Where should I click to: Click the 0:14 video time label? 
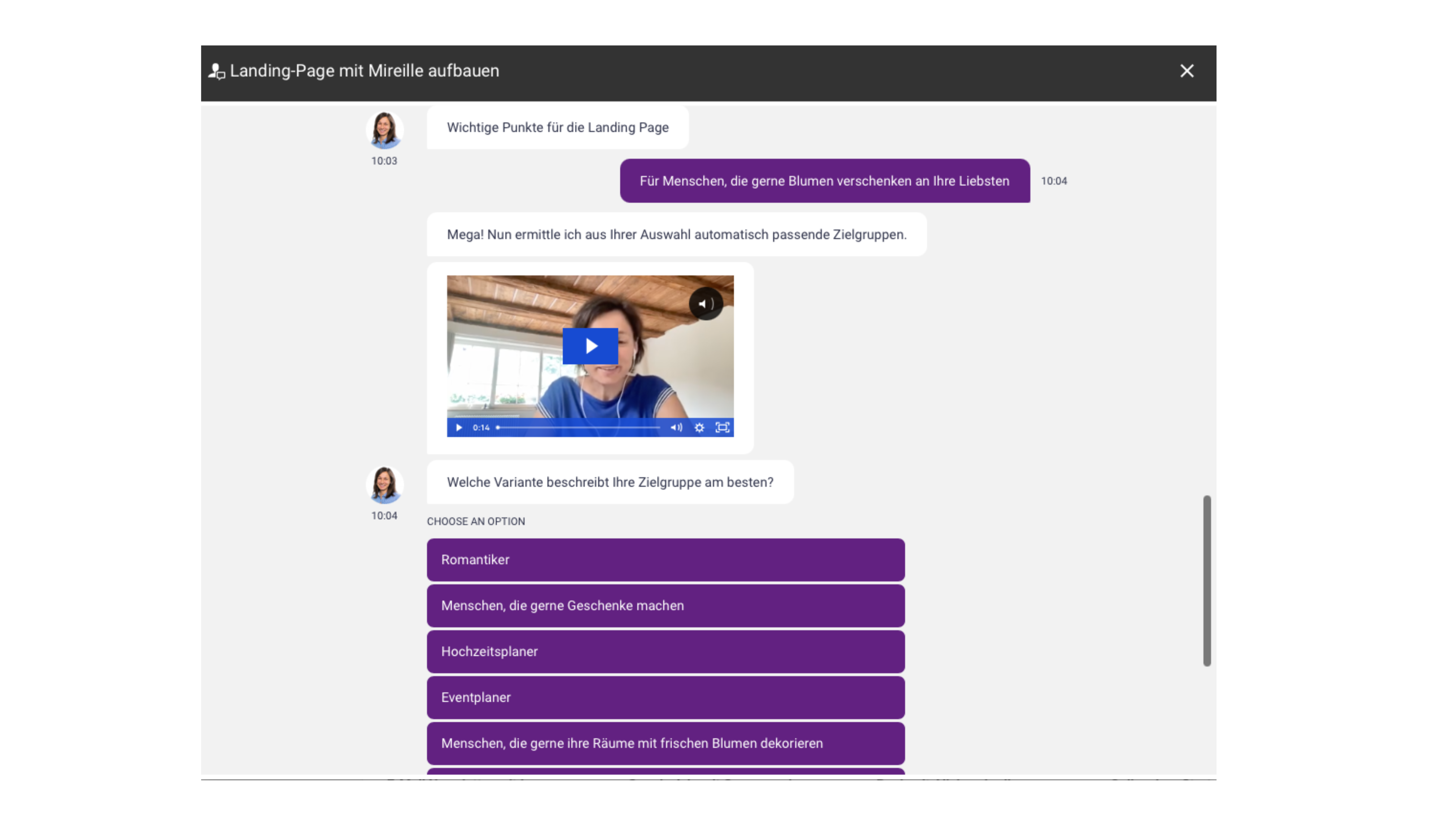(481, 428)
